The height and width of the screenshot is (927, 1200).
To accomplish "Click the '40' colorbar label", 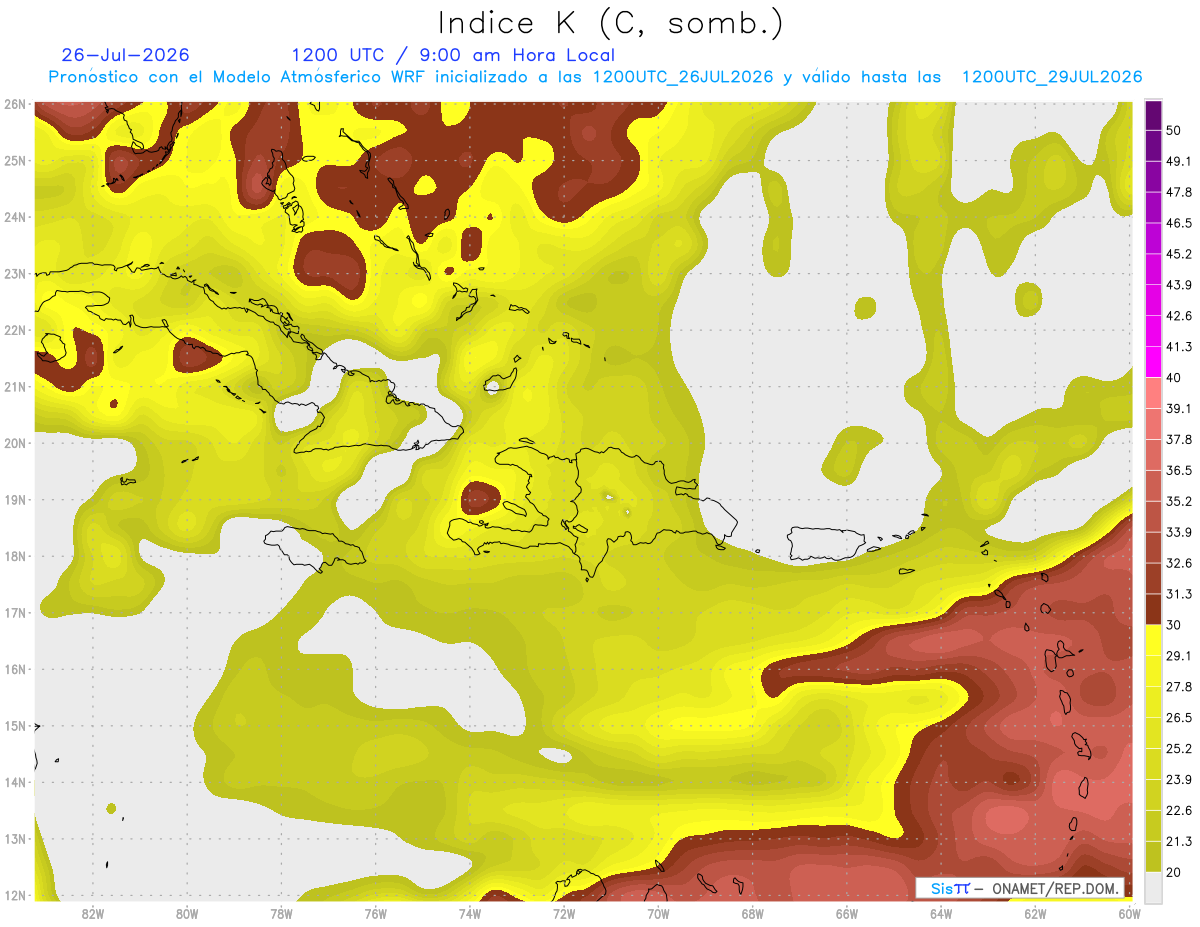I will tap(1175, 377).
